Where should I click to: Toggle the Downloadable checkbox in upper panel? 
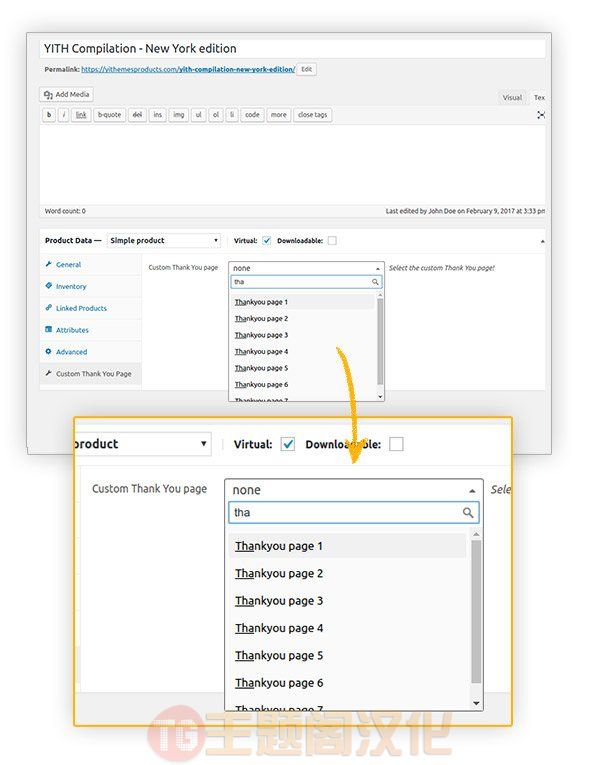pos(332,241)
